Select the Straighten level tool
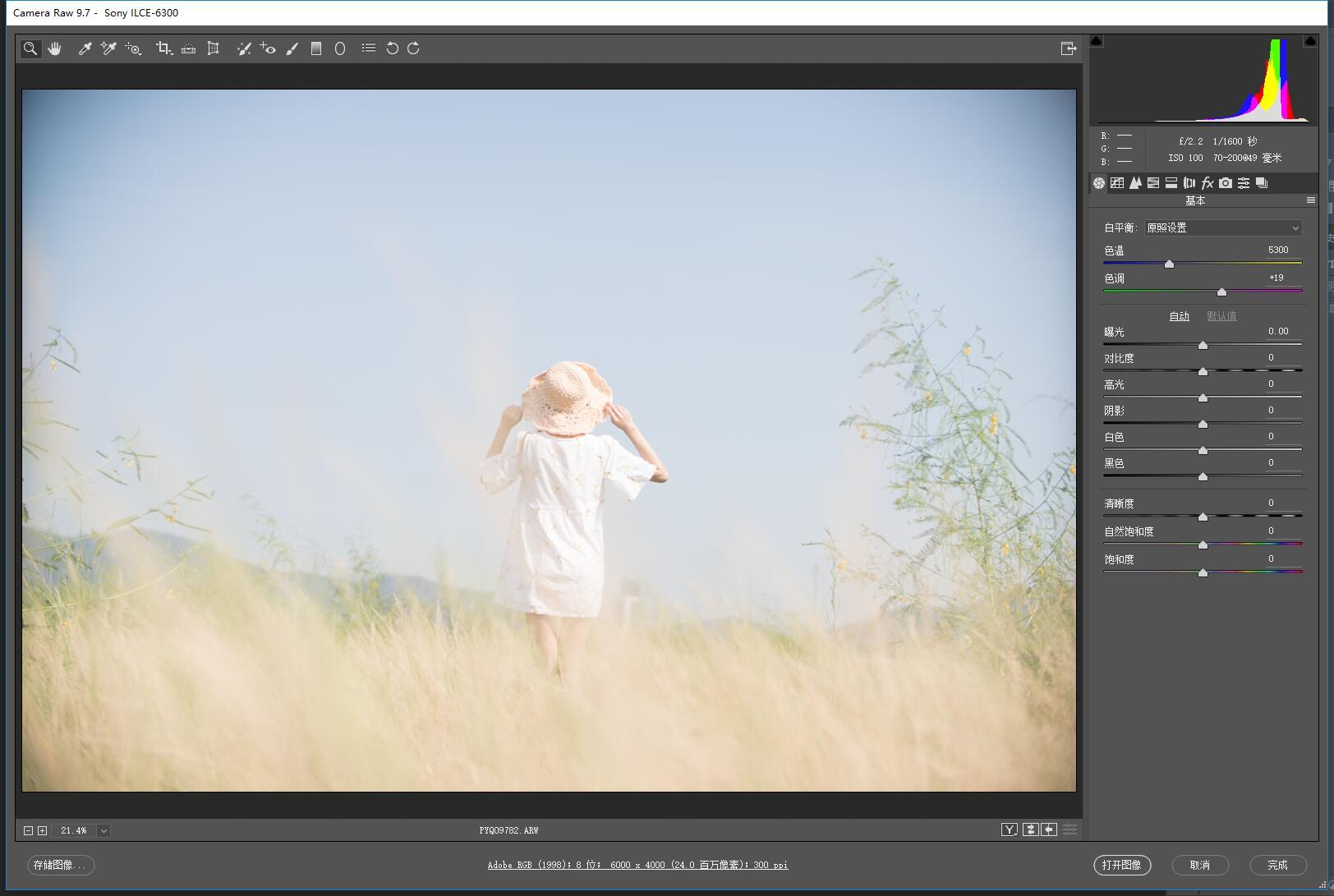The height and width of the screenshot is (896, 1334). click(188, 48)
